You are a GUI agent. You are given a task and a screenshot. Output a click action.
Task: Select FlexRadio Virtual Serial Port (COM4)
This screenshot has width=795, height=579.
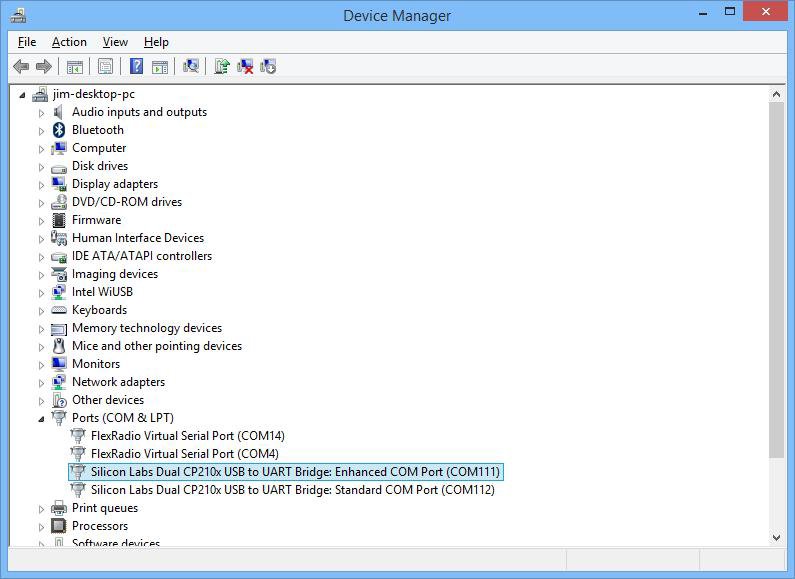tap(185, 454)
